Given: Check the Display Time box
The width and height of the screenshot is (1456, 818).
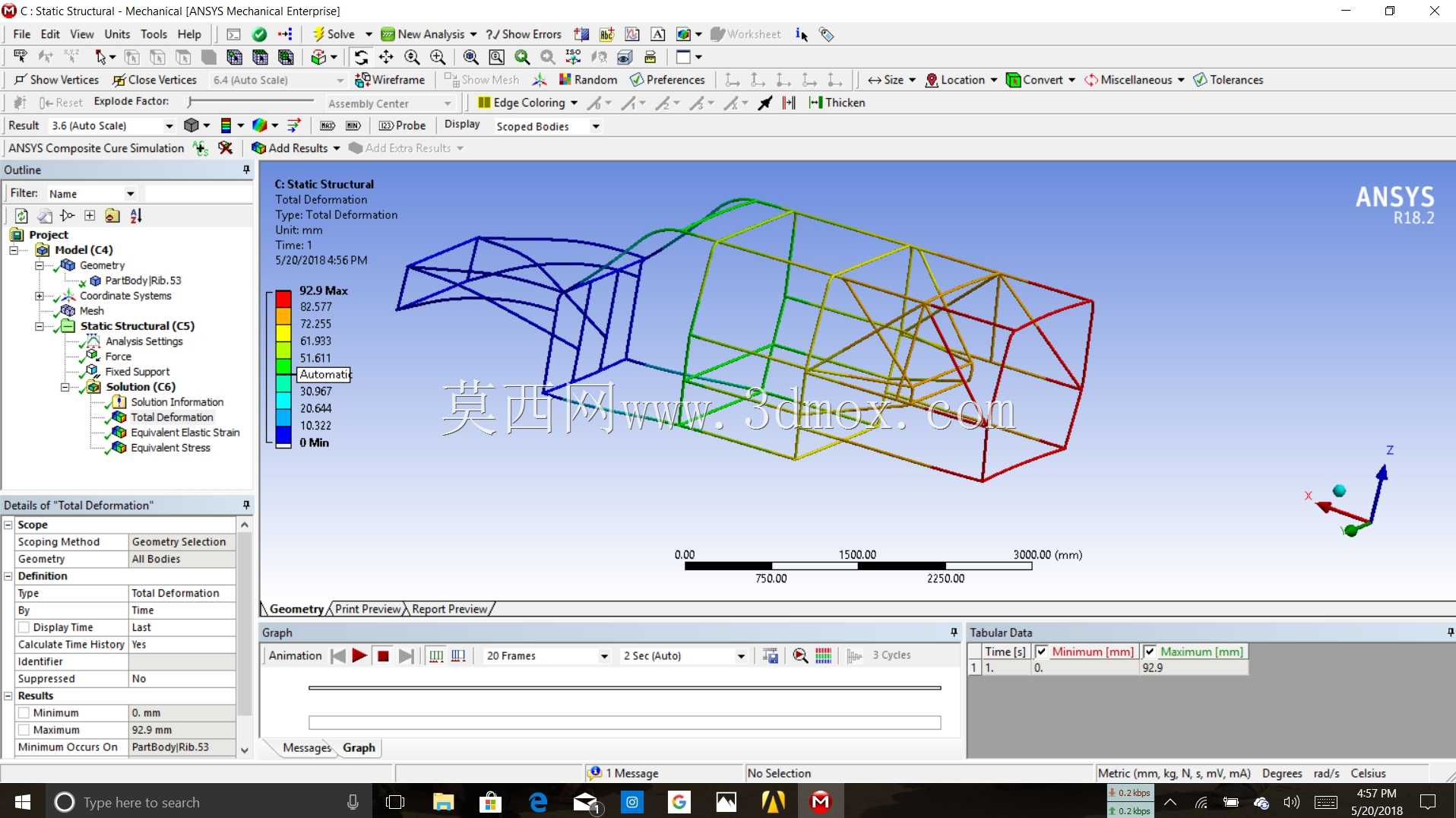Looking at the screenshot, I should pyautogui.click(x=24, y=627).
